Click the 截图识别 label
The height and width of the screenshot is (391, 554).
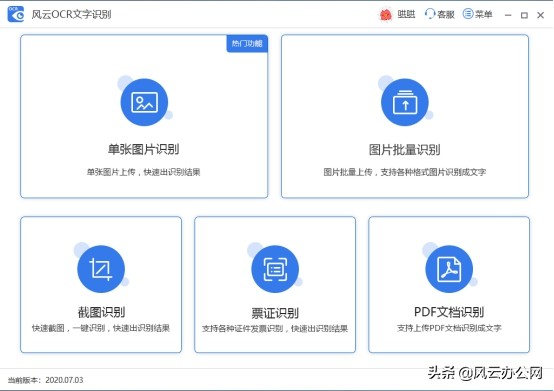coord(101,312)
